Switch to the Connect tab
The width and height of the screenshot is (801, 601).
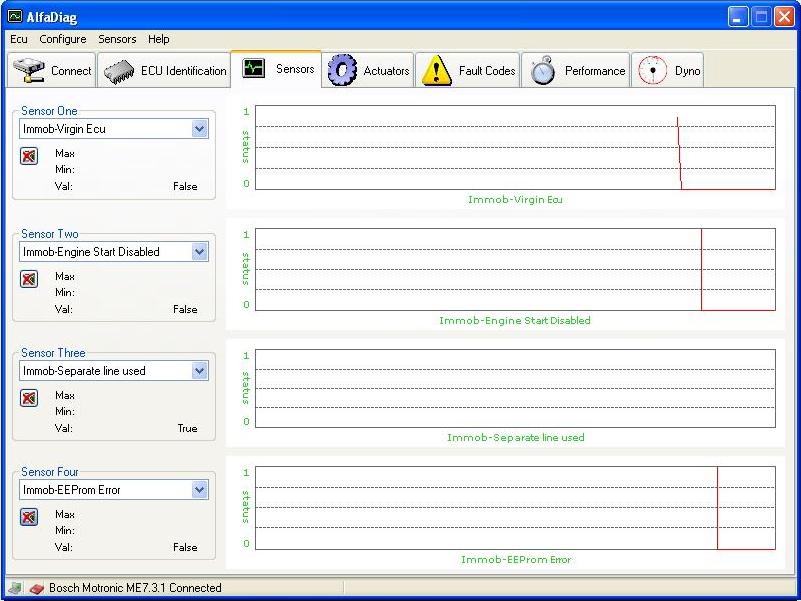point(52,70)
